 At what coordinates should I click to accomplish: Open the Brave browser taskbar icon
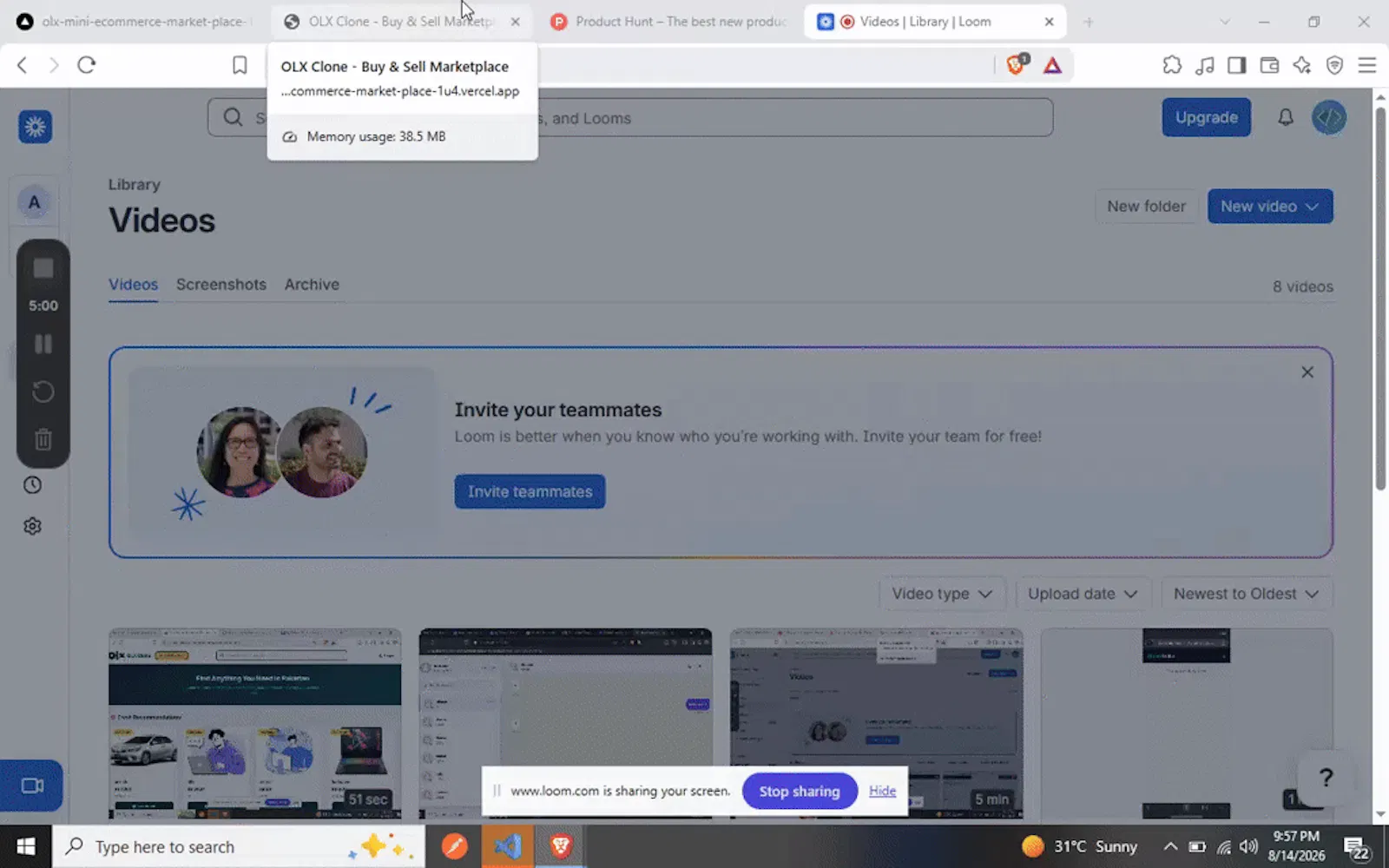[561, 846]
